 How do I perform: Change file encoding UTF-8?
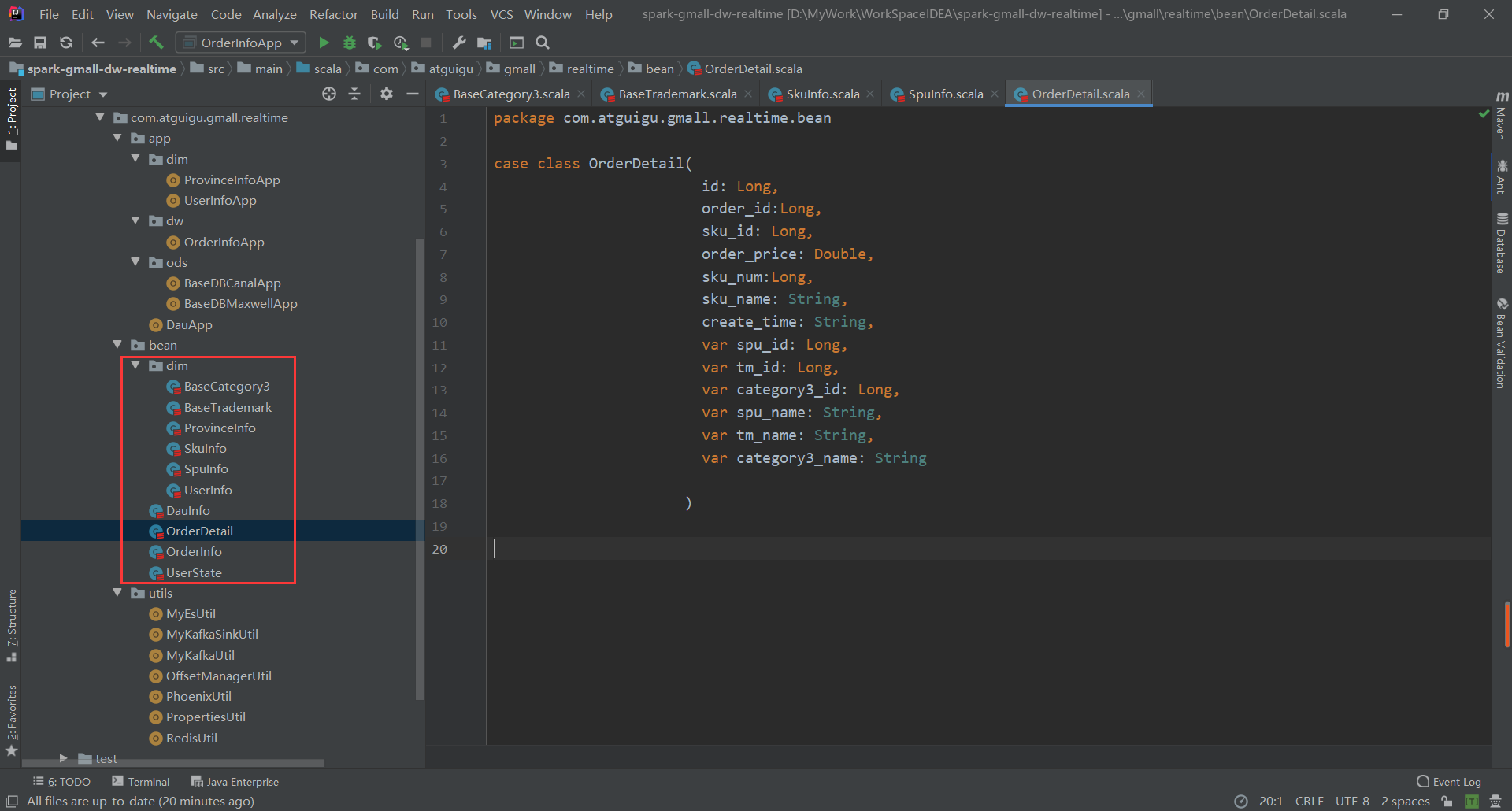point(1352,801)
